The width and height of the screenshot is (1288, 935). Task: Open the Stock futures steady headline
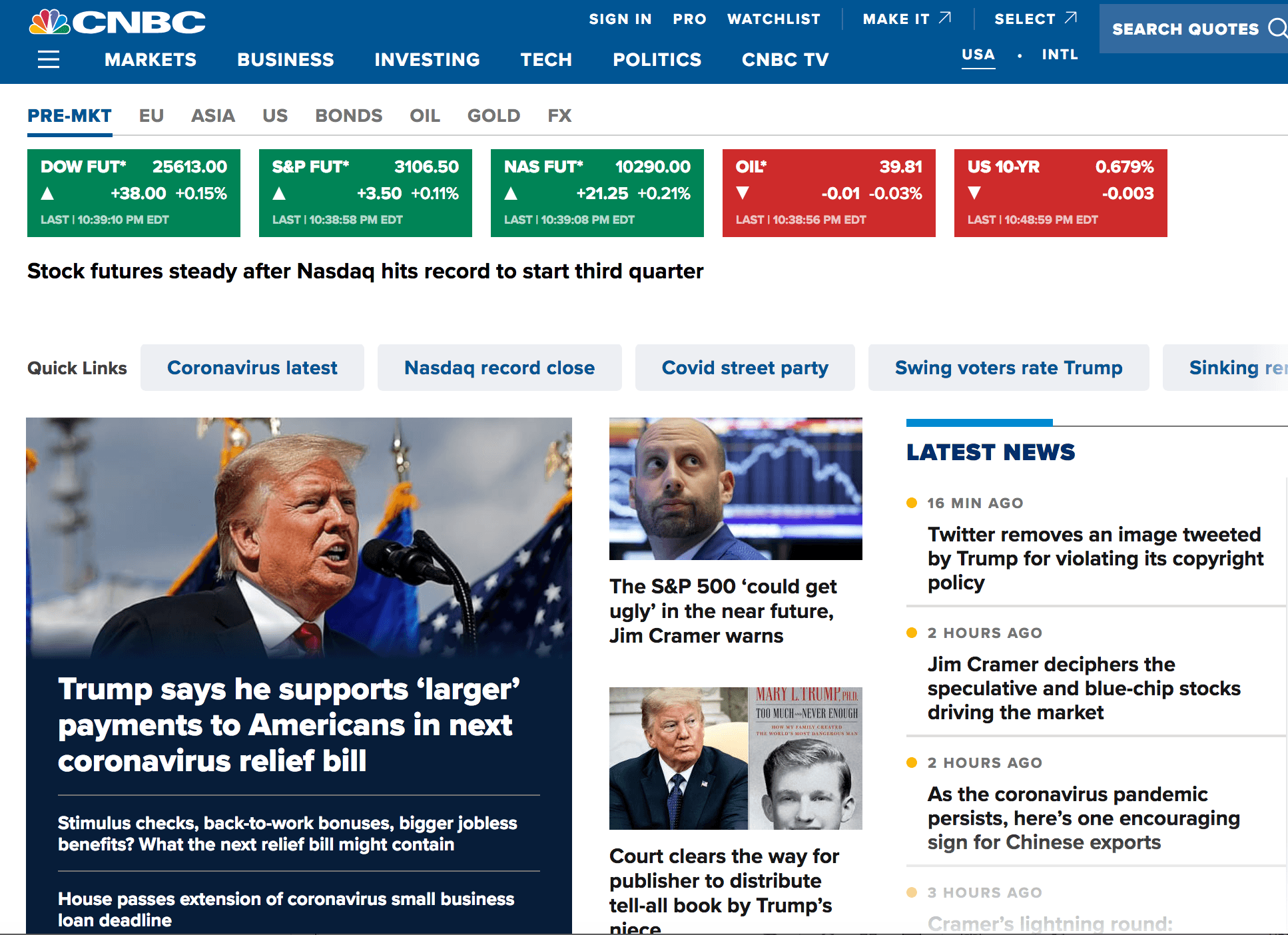pos(365,271)
